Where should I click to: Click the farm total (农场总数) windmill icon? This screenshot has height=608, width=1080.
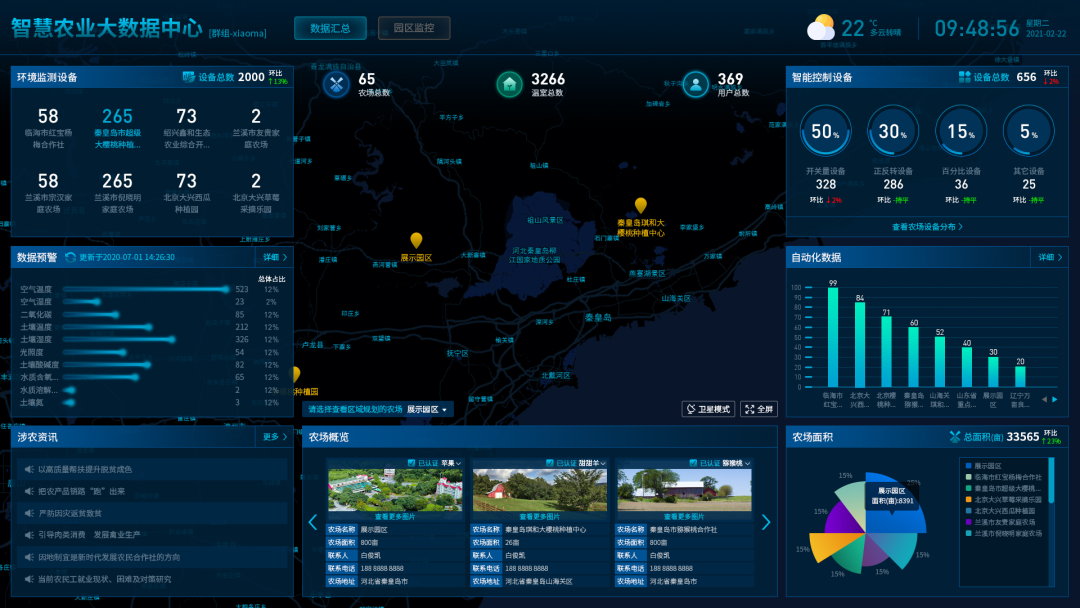coord(336,85)
